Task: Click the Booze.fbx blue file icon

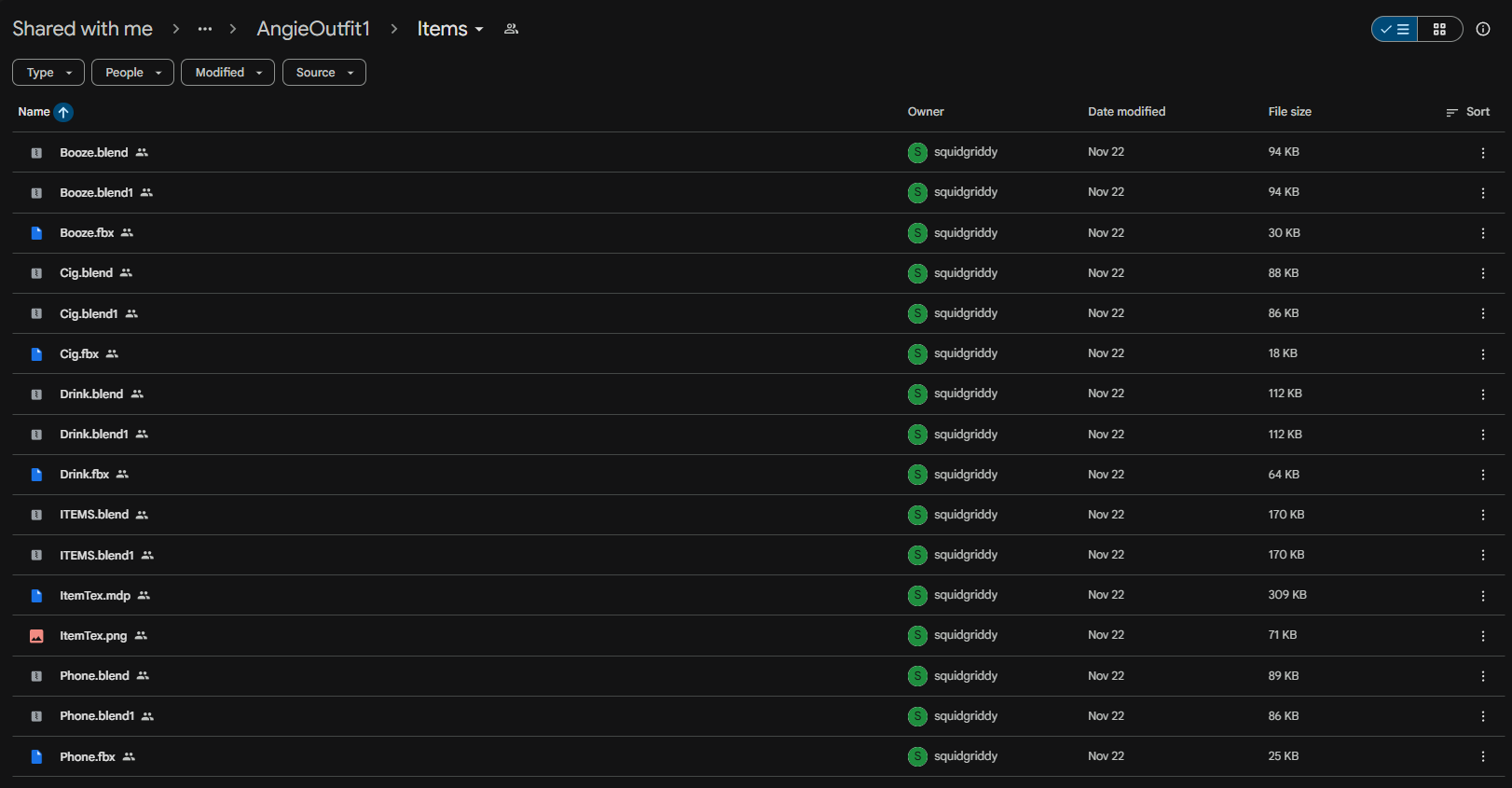Action: point(36,233)
